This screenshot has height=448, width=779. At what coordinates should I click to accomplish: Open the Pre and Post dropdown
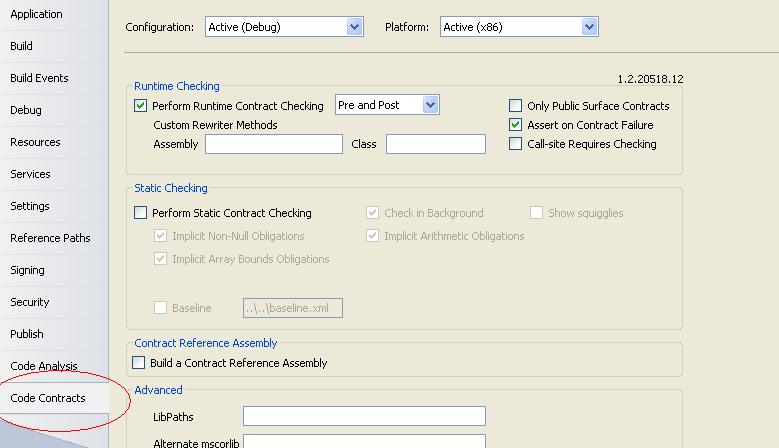pos(430,105)
